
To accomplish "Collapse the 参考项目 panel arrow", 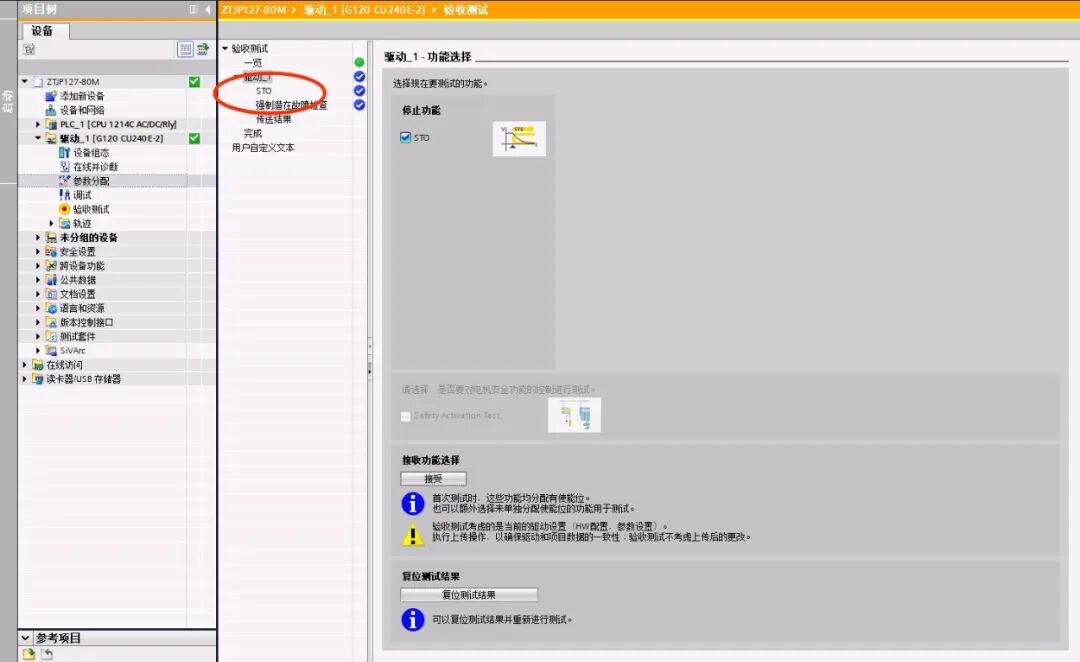I will (x=25, y=638).
